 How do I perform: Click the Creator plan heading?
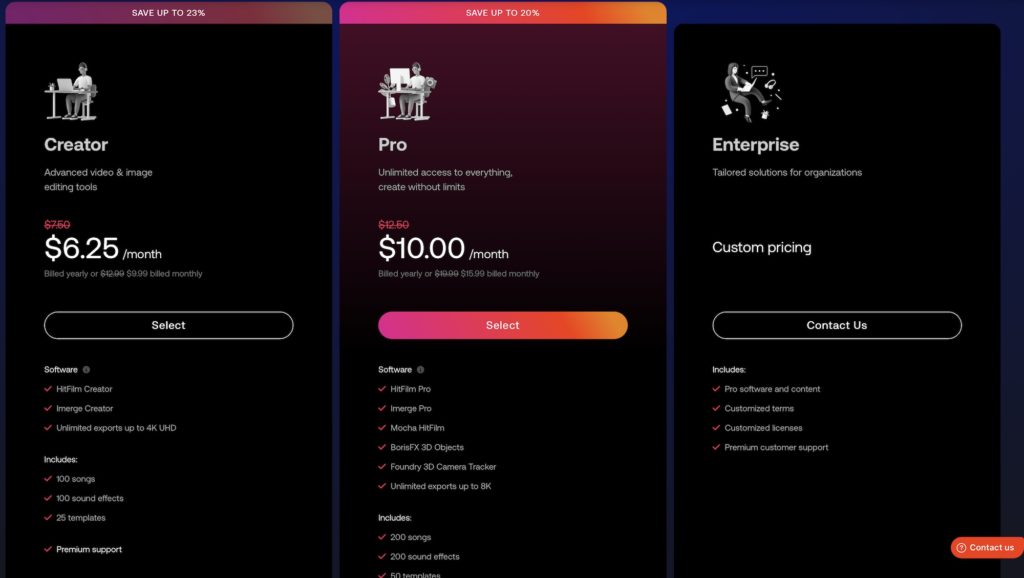tap(76, 144)
